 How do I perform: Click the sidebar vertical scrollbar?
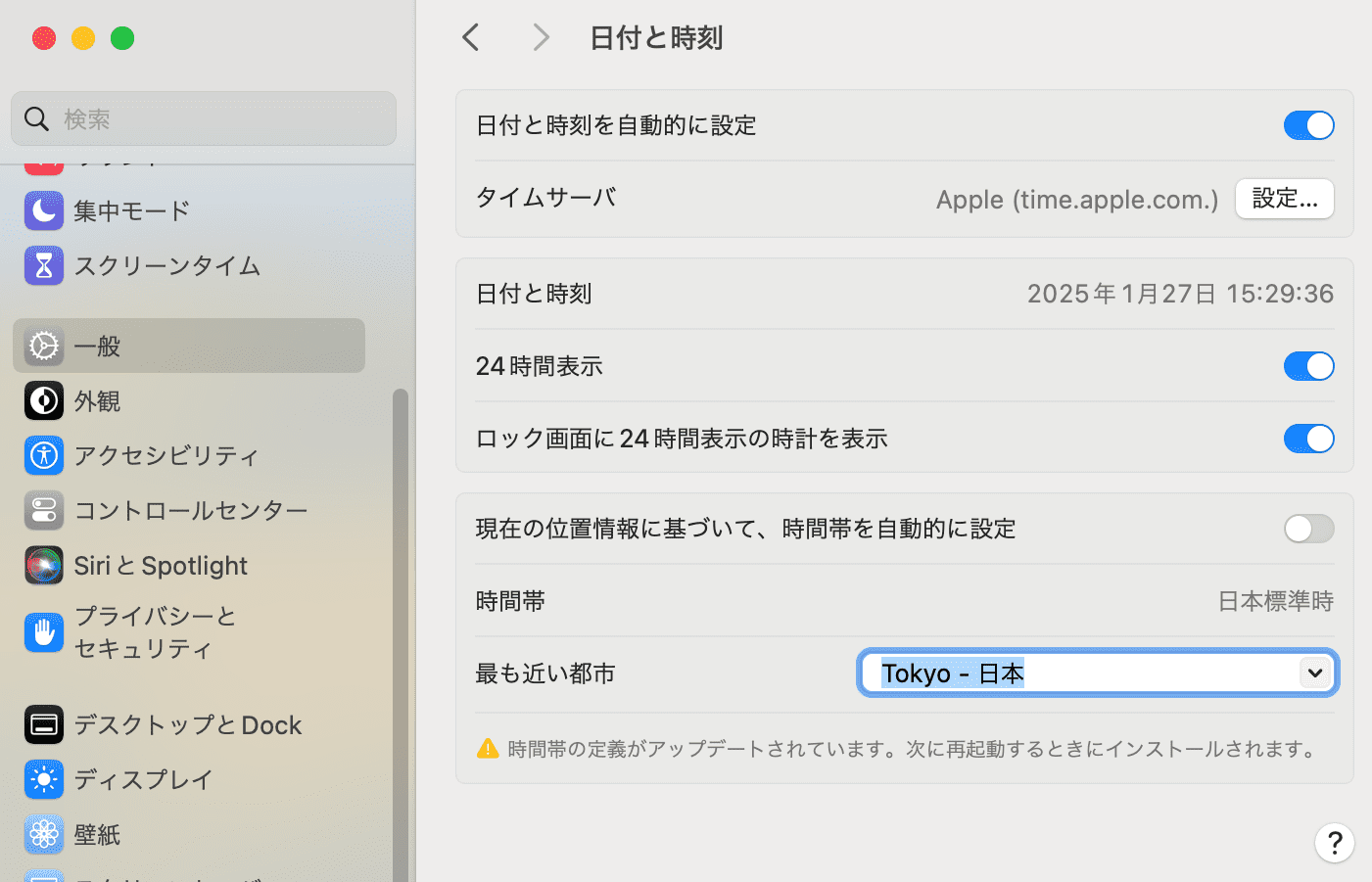click(400, 634)
